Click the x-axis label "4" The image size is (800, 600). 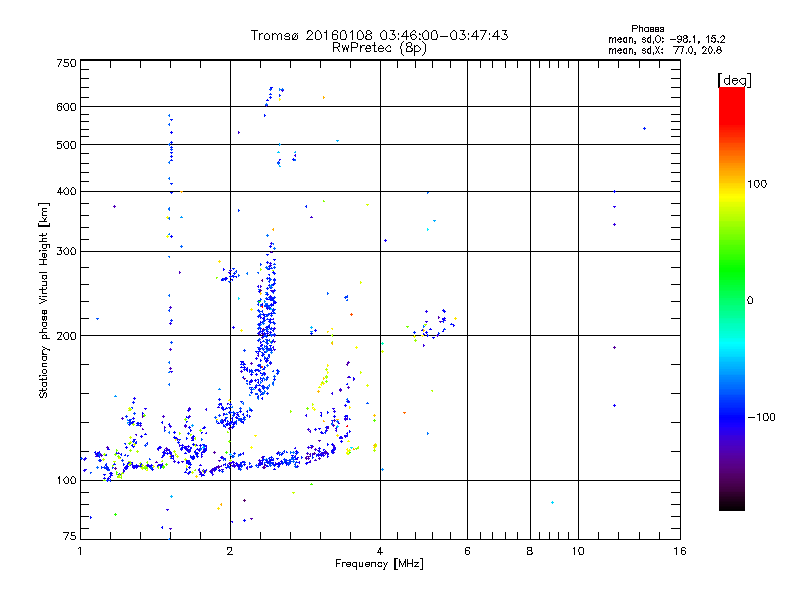tap(380, 551)
